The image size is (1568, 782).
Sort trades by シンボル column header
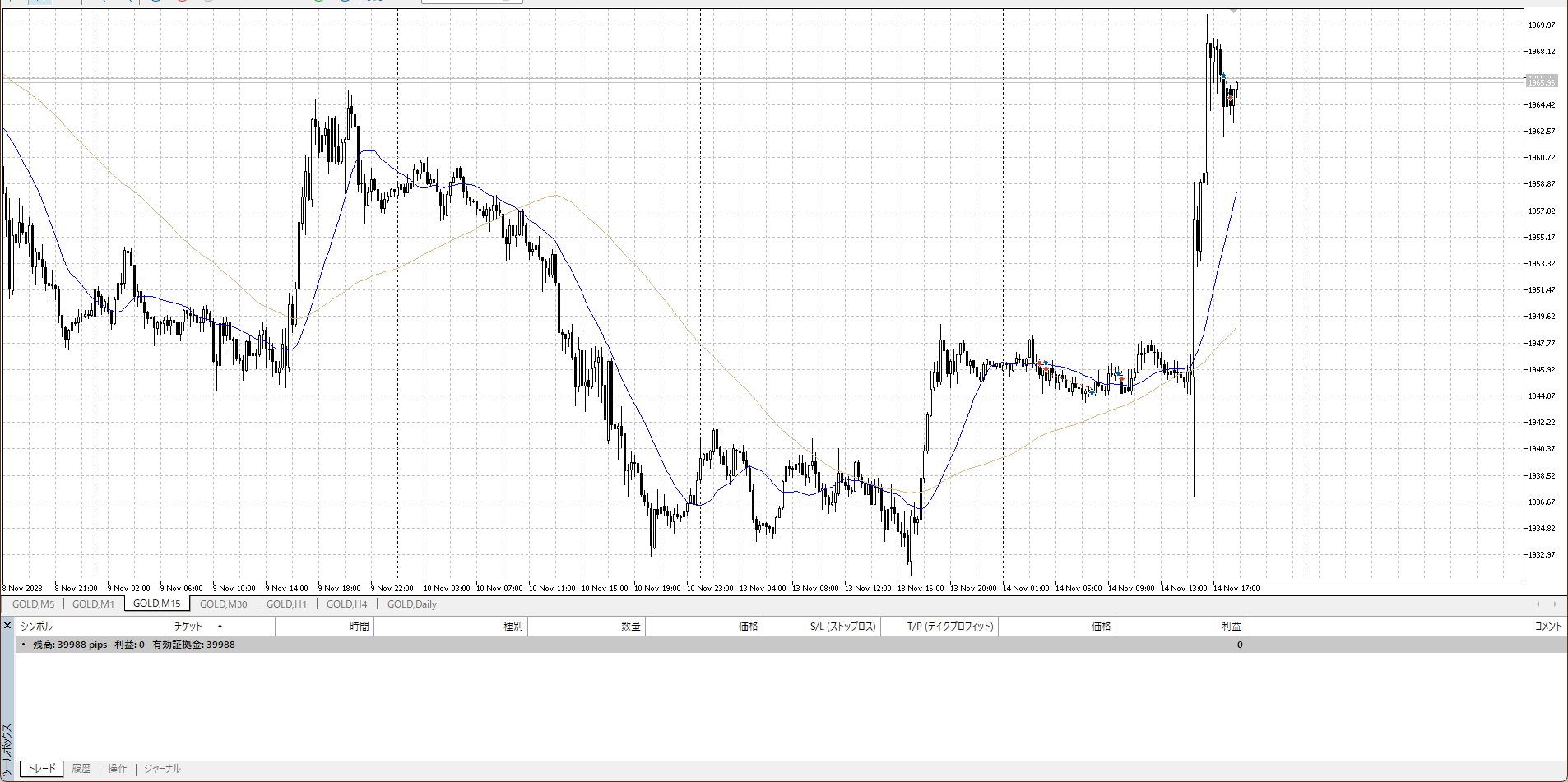point(36,627)
